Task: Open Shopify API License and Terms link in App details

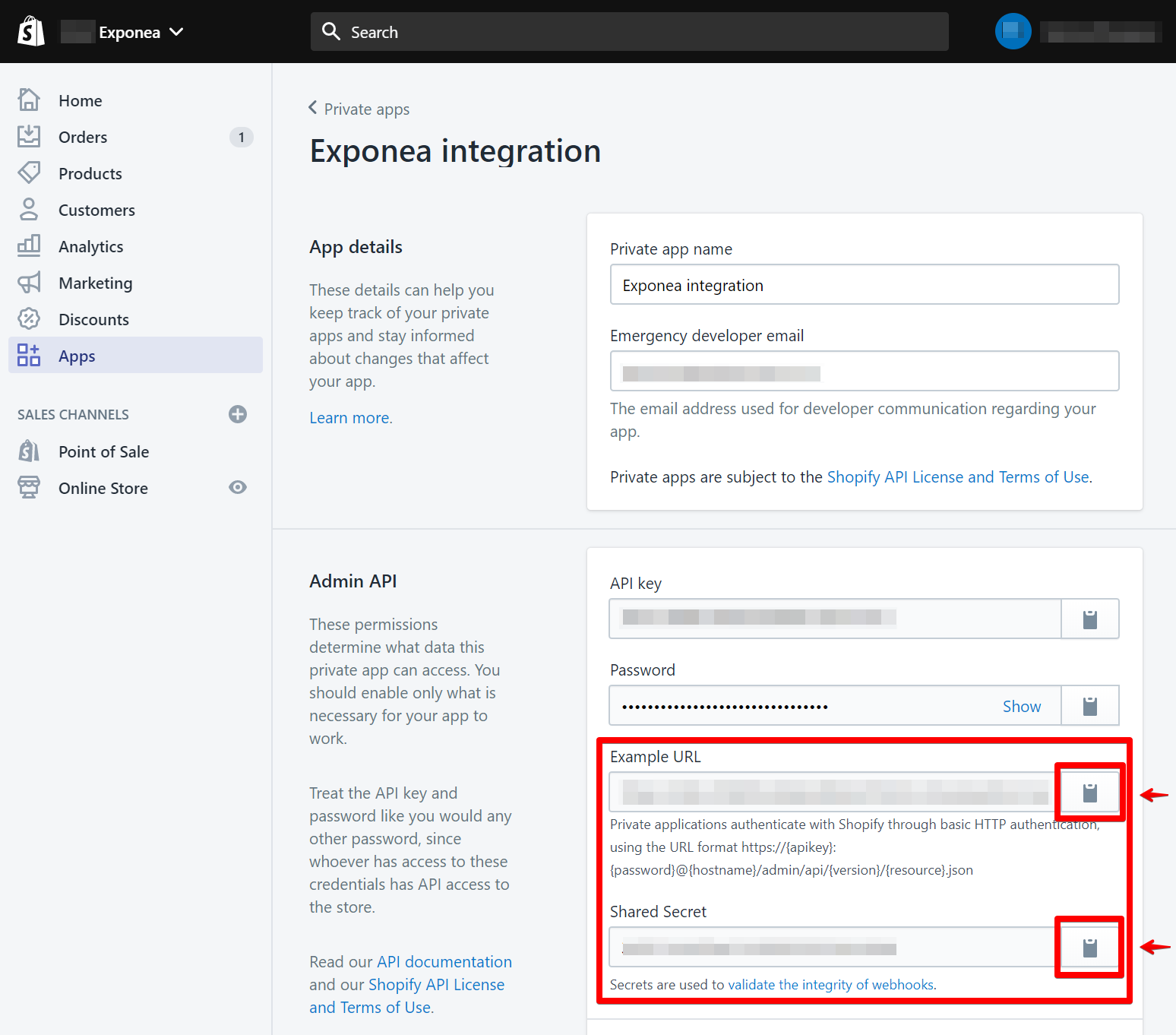Action: [x=958, y=477]
